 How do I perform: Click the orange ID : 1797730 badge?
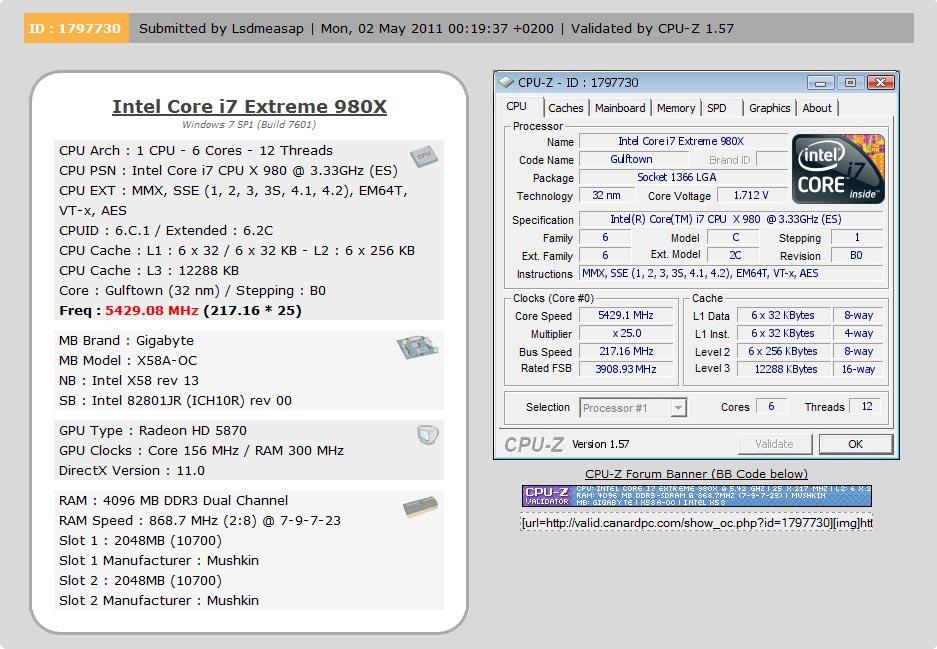[x=76, y=28]
